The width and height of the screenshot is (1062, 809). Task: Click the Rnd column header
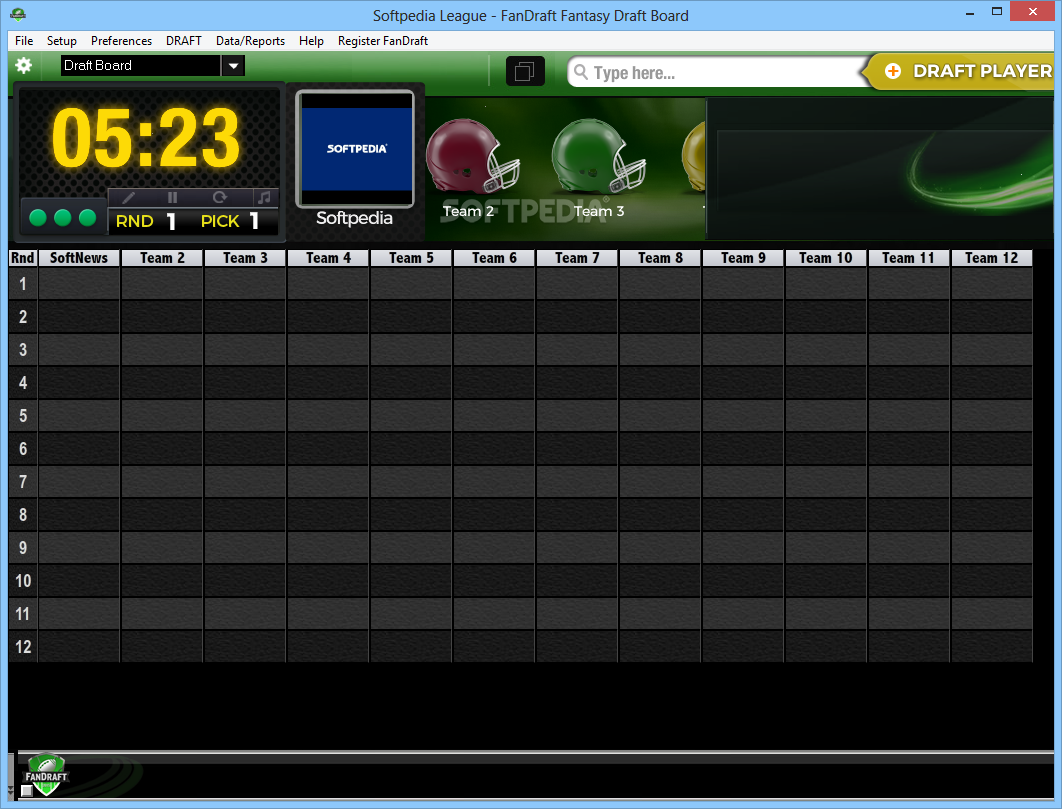pos(22,257)
